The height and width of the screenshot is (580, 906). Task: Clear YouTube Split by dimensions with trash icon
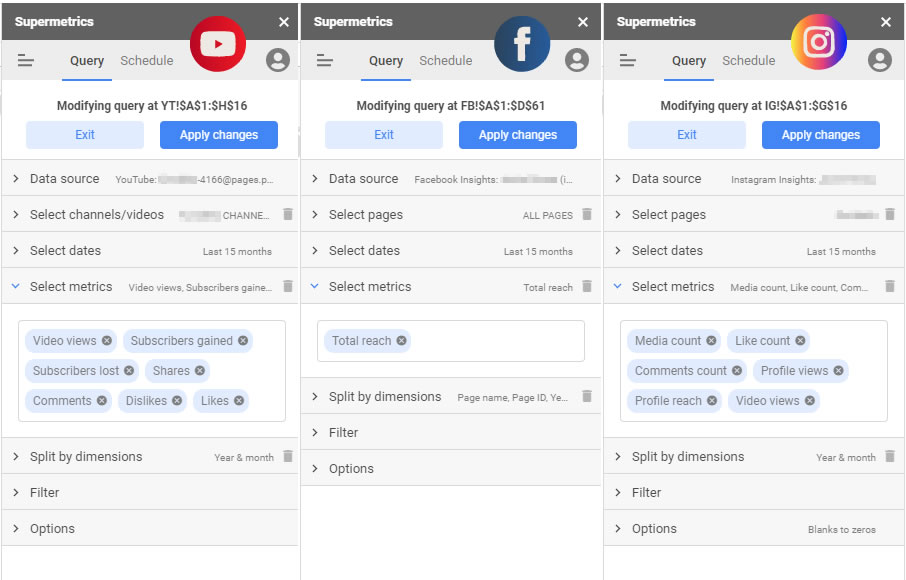coord(288,456)
